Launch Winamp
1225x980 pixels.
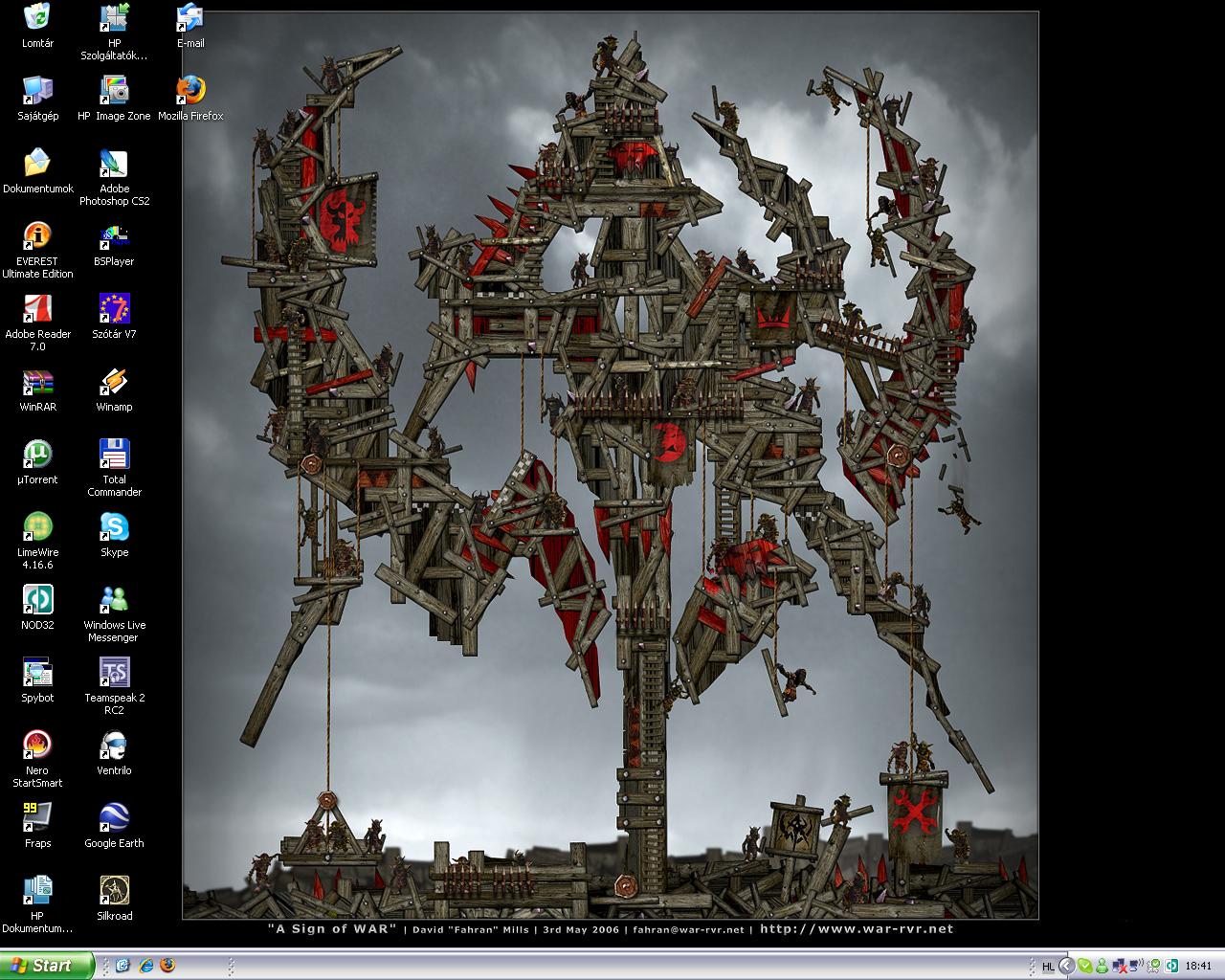(x=113, y=385)
